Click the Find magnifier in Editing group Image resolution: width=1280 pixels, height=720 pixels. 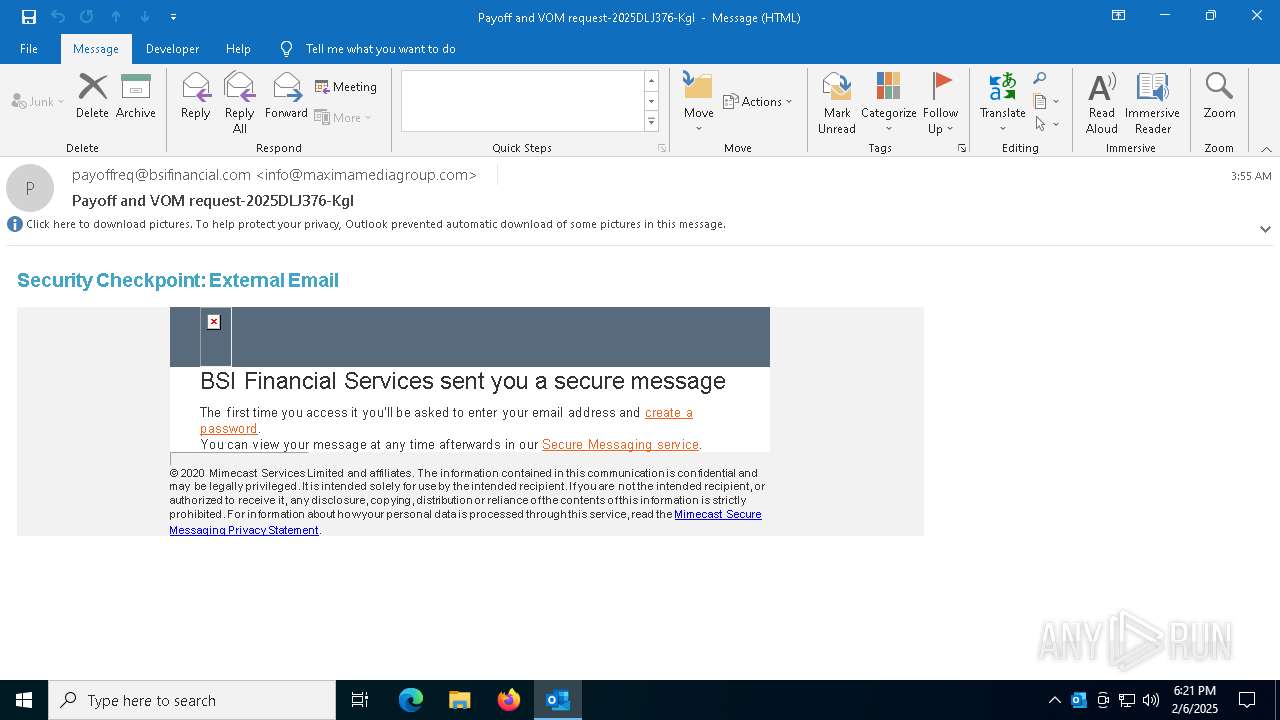click(1040, 79)
